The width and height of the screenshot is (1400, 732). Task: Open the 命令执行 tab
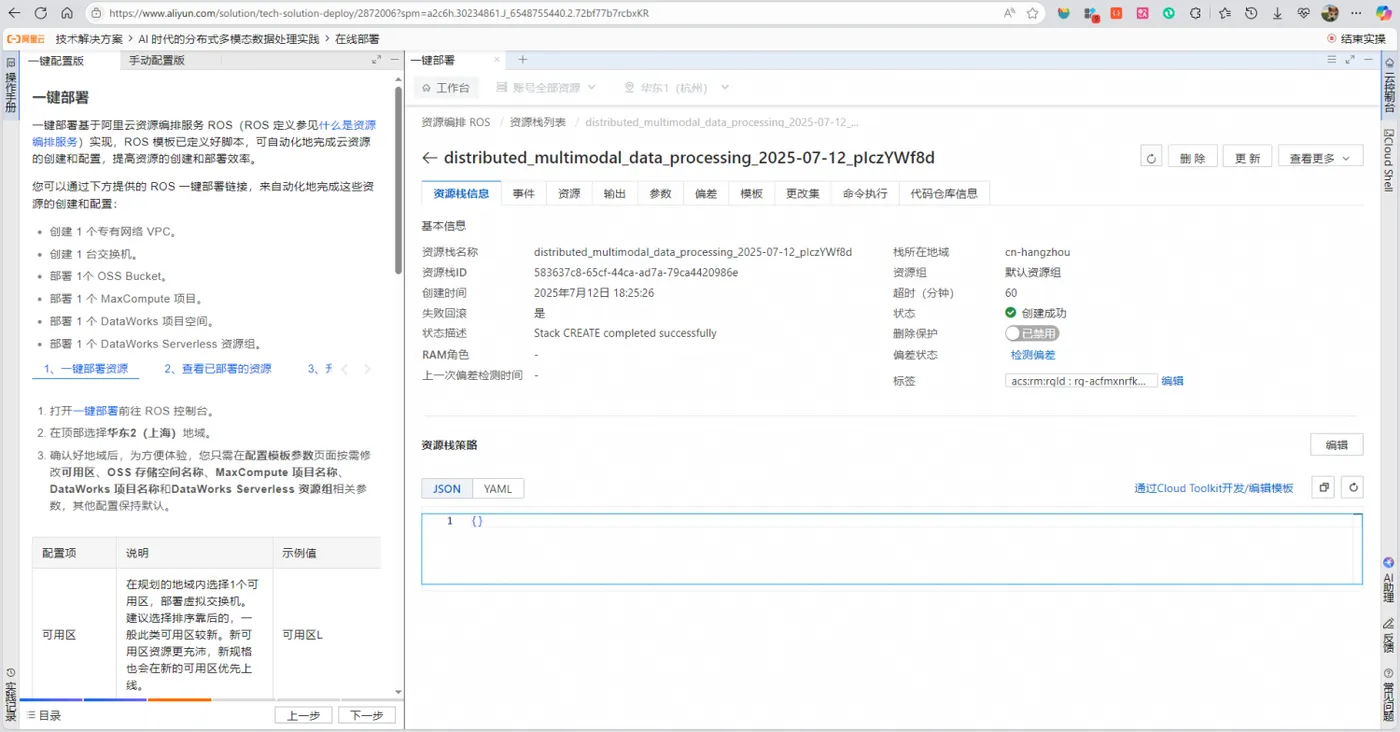865,193
